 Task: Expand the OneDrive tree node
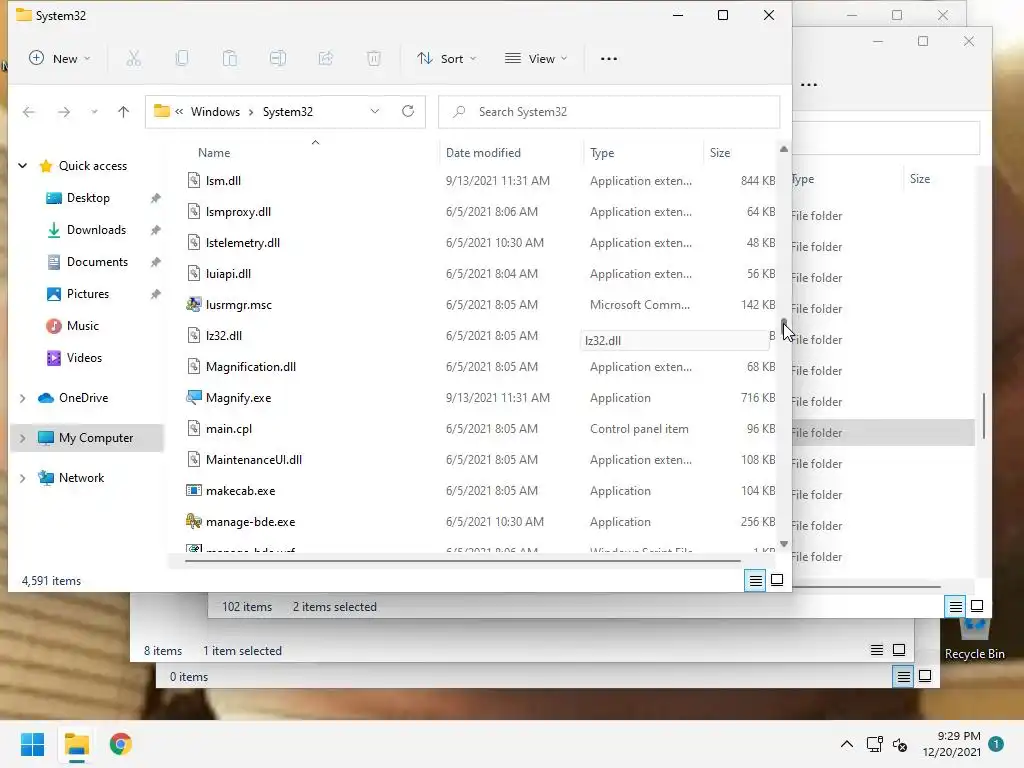(23, 398)
